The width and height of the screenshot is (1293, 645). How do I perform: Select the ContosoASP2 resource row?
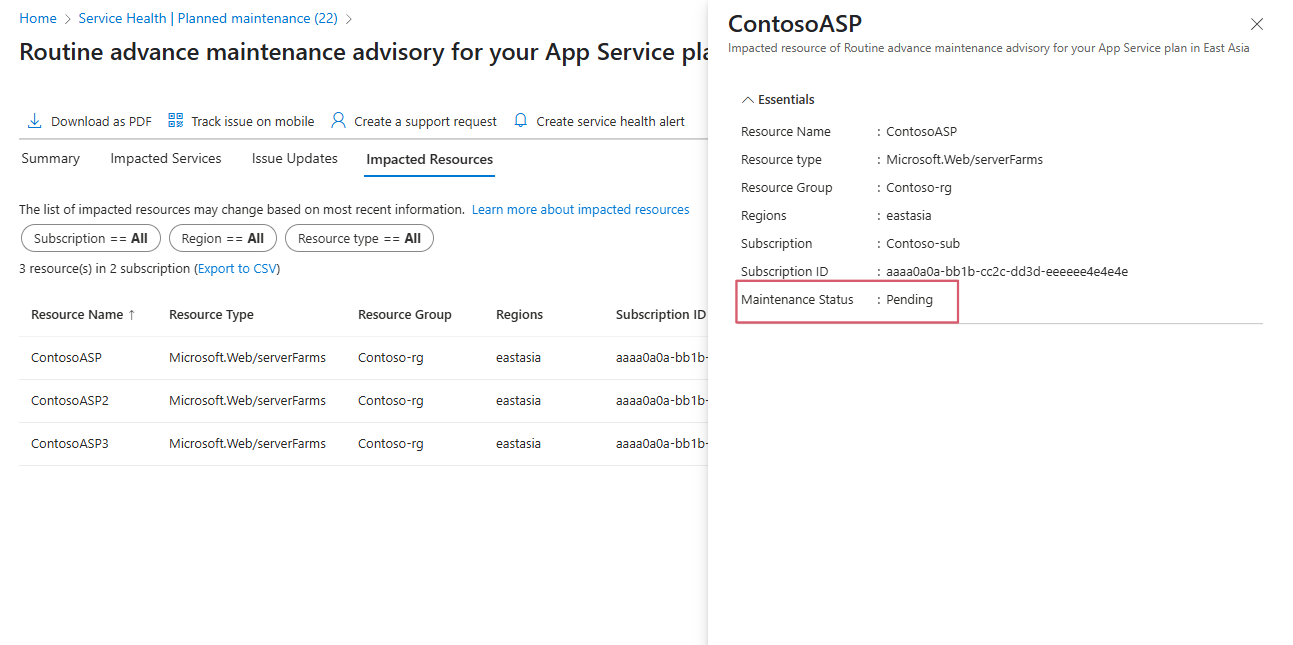(x=69, y=401)
